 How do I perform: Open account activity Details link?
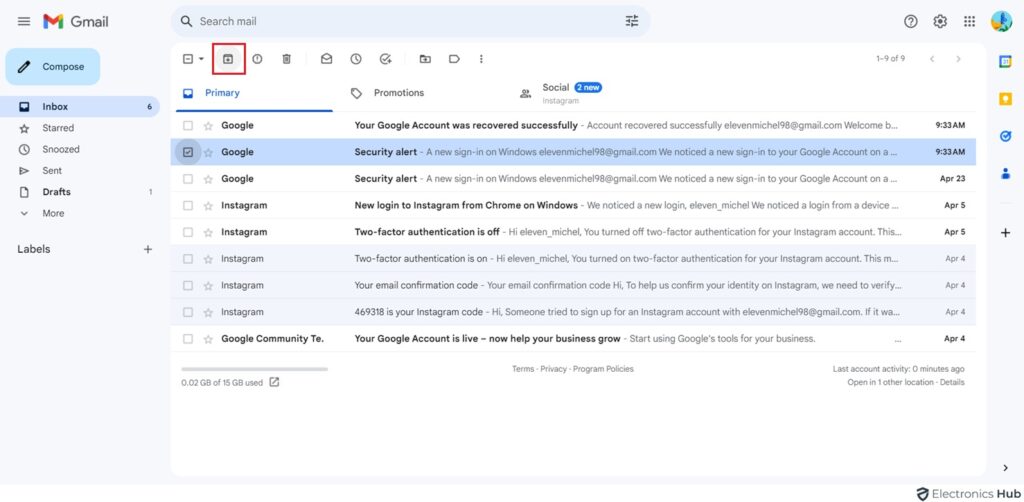(x=952, y=383)
